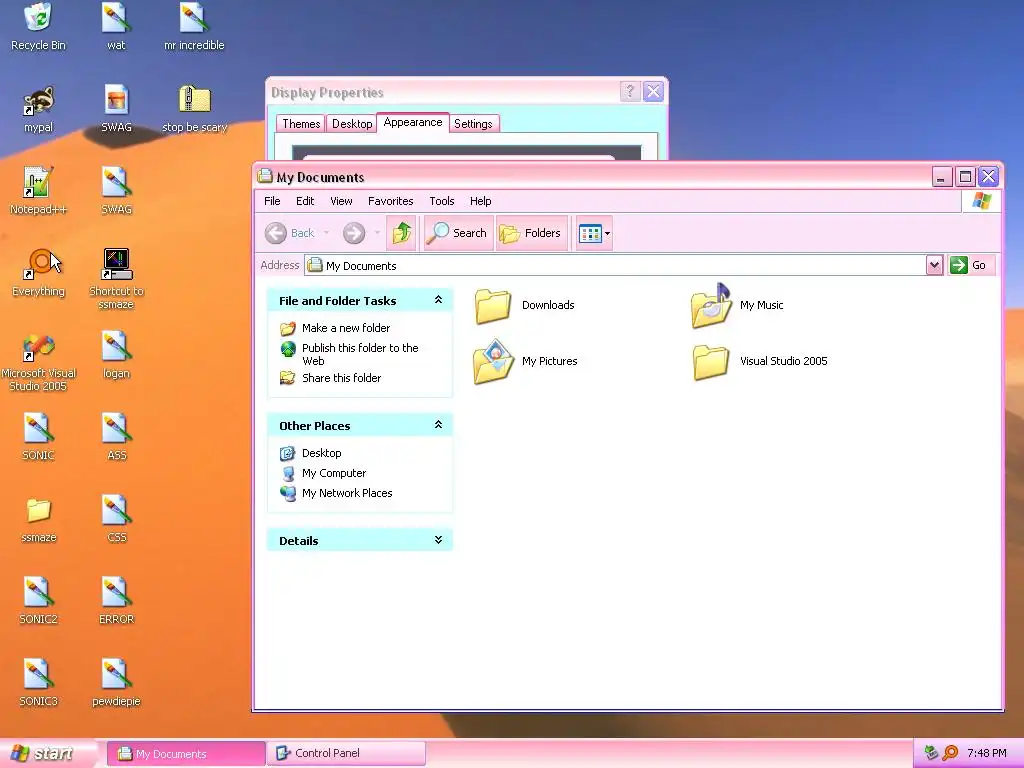The height and width of the screenshot is (768, 1024).
Task: Click the Forward navigation arrow
Action: 354,233
